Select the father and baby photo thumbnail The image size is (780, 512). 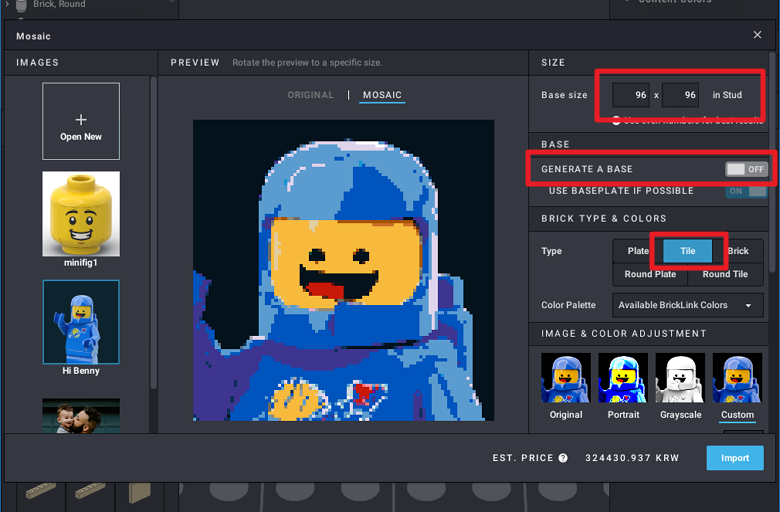(81, 415)
